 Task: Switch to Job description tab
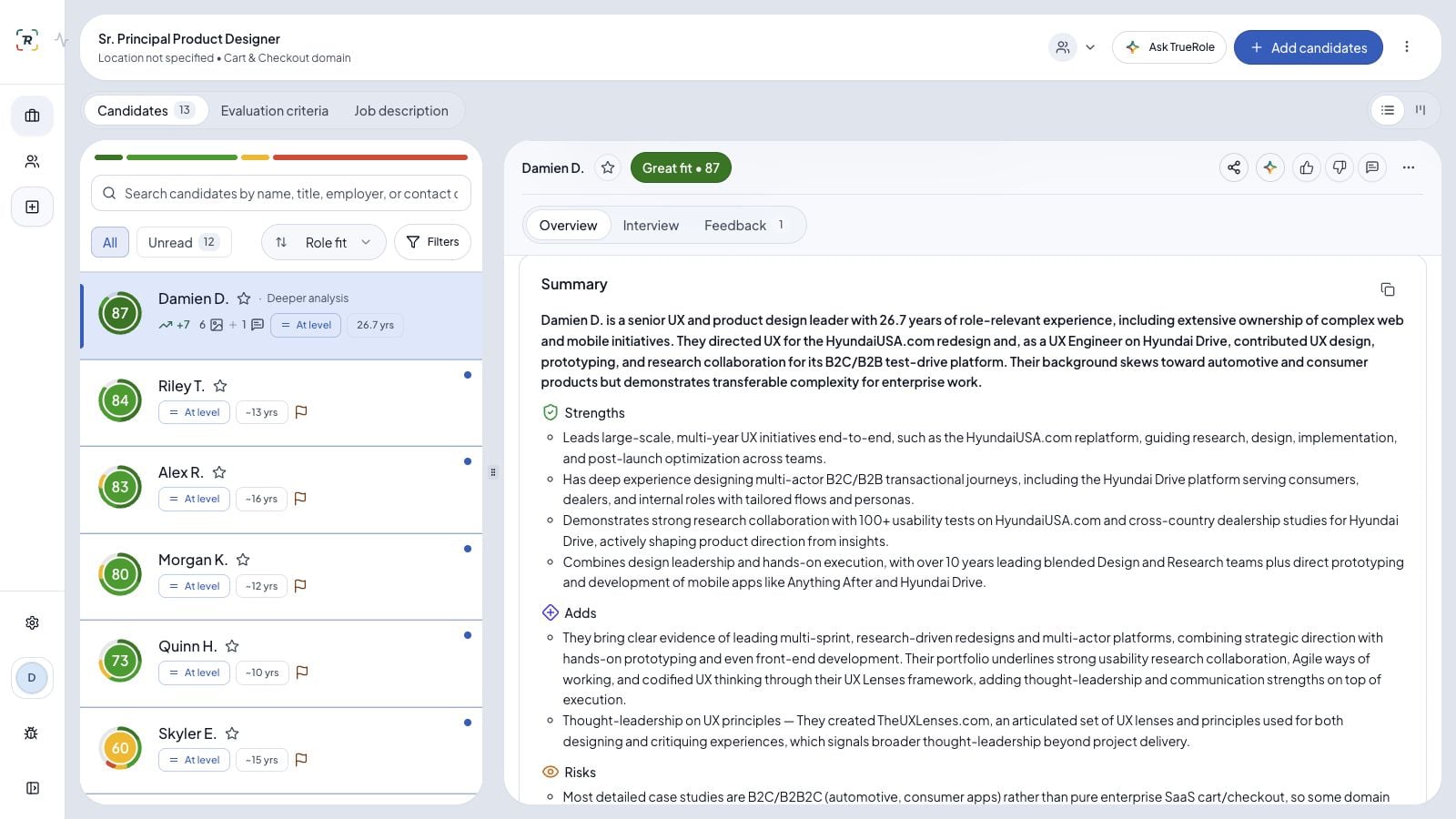[x=400, y=111]
